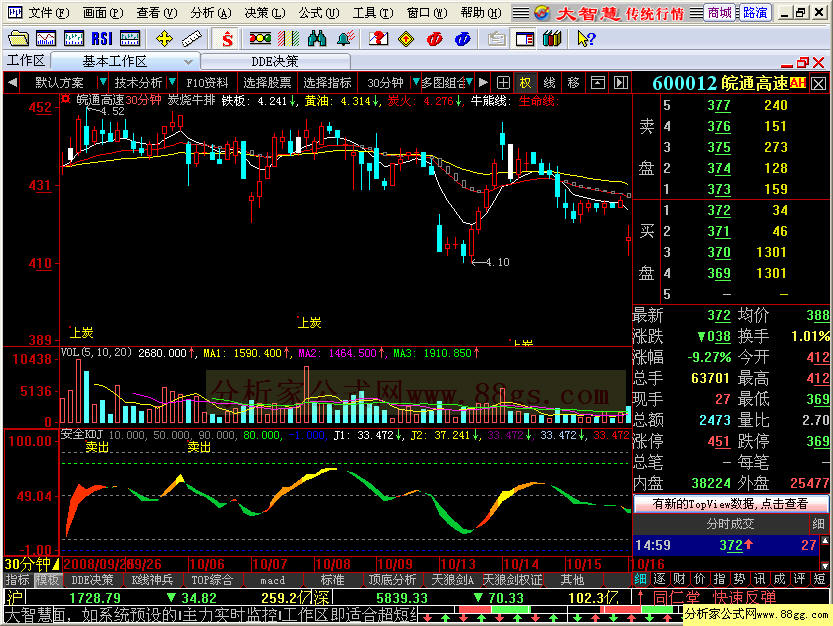Click the 同仁堂 快速反弹 news ticker
Screen dimensions: 833x626
[713, 598]
